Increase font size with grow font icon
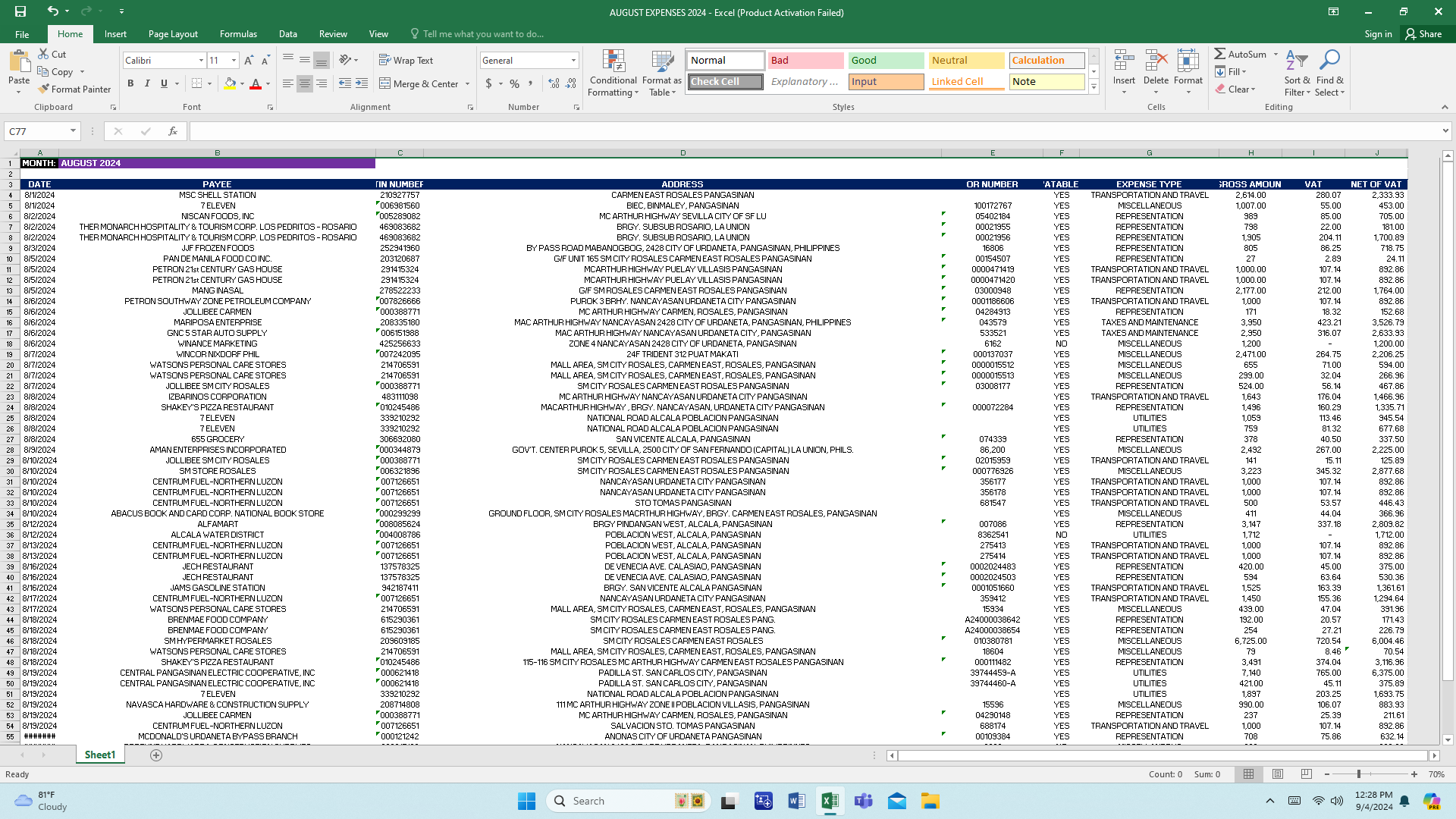The image size is (1456, 819). click(249, 61)
